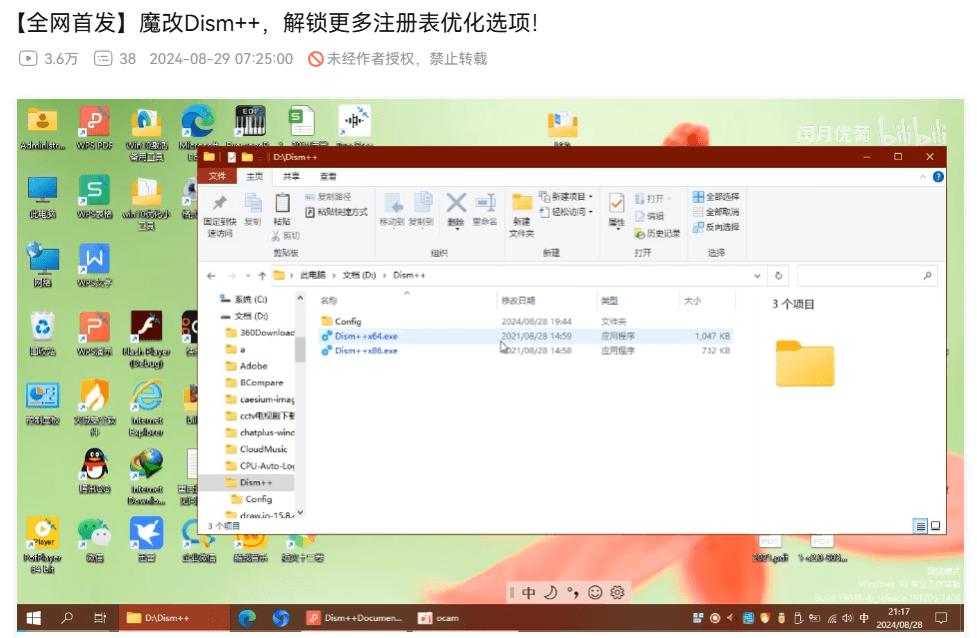Screen dimensions: 977x638
Task: Click the refresh button
Action: (778, 275)
